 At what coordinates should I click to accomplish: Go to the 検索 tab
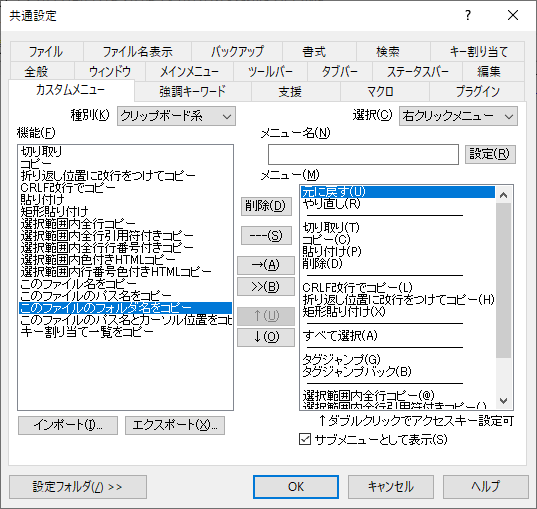point(393,52)
